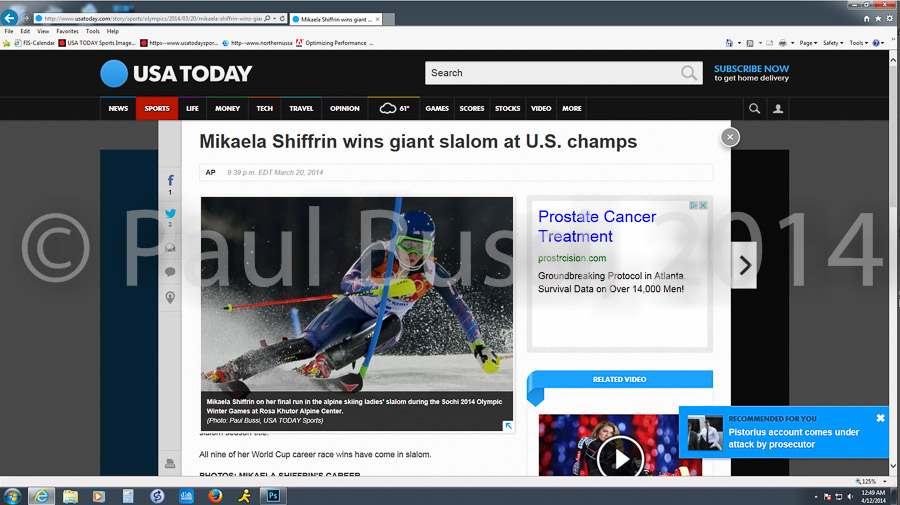Click the location pin sidebar icon
900x505 pixels.
point(170,297)
